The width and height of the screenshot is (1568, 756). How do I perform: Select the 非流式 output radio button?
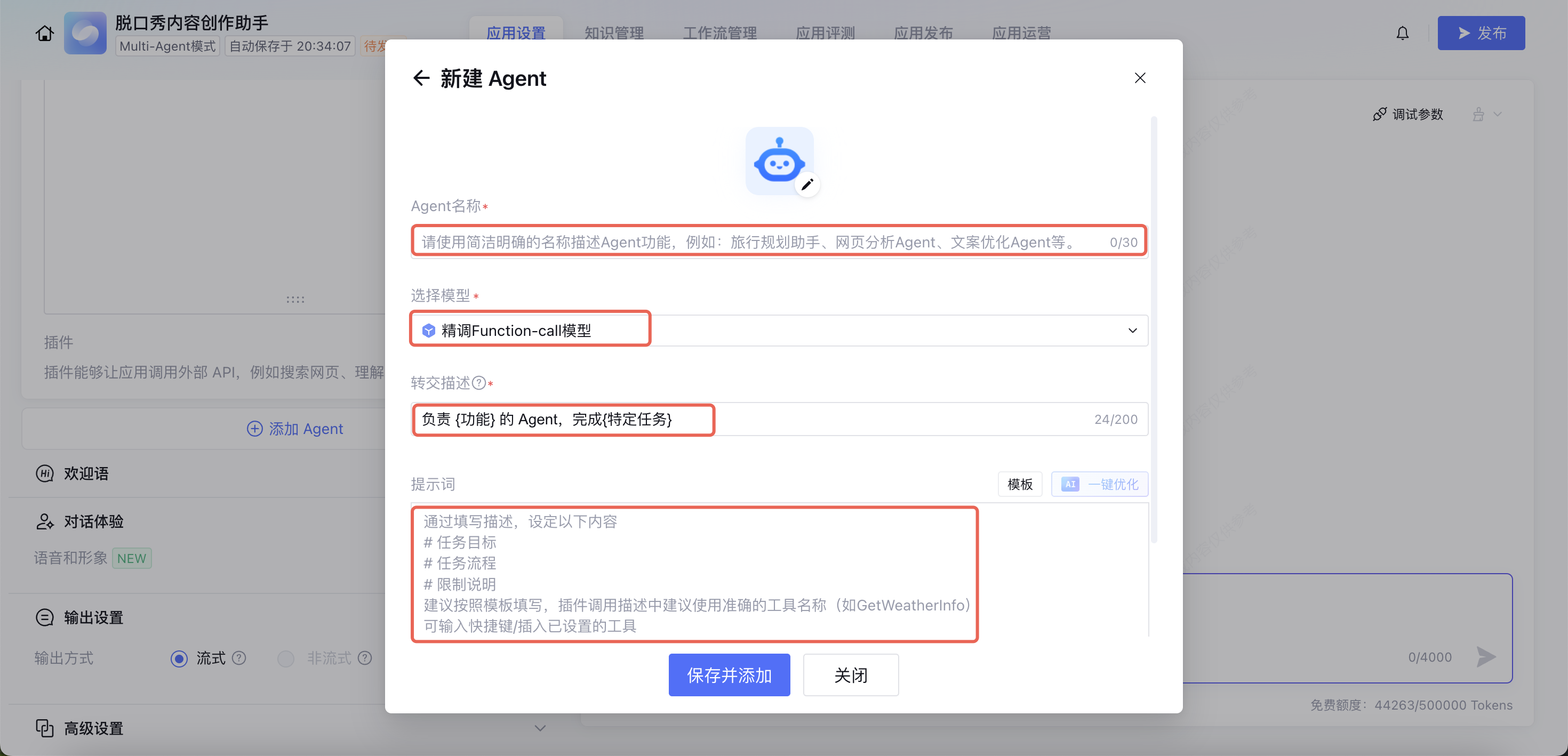(x=285, y=658)
